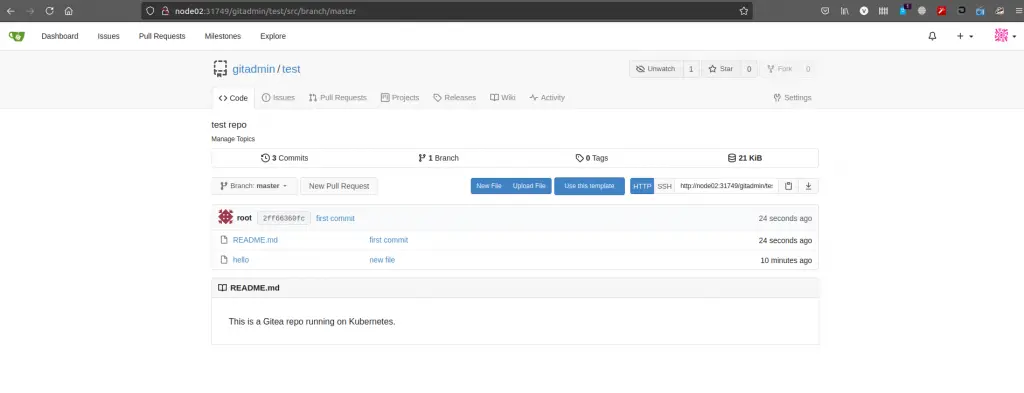Image resolution: width=1024 pixels, height=393 pixels.
Task: Switch clone URL to SSH
Action: (664, 186)
